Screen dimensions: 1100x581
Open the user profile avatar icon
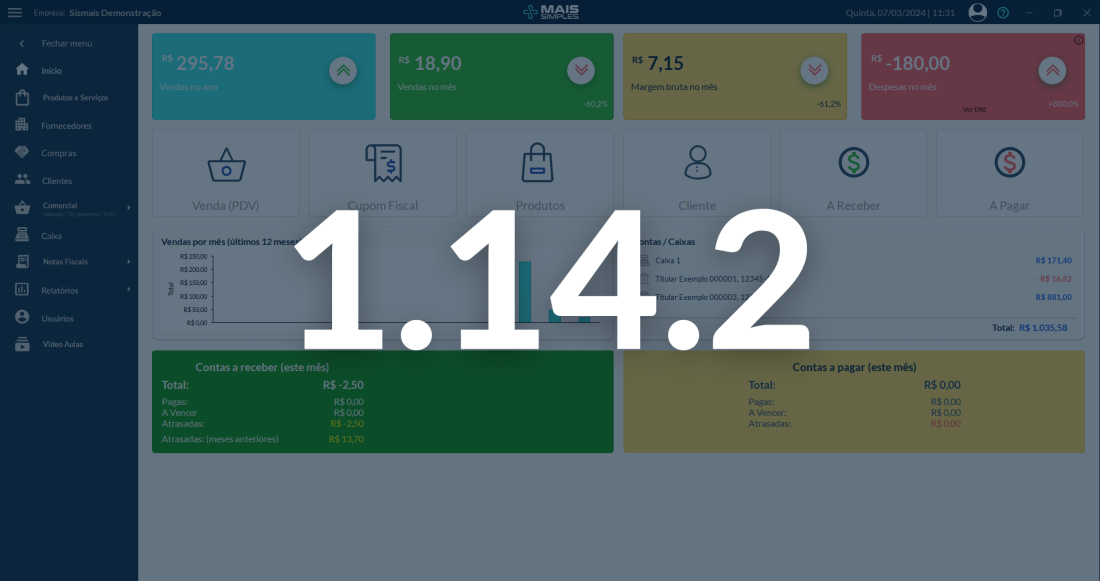977,13
